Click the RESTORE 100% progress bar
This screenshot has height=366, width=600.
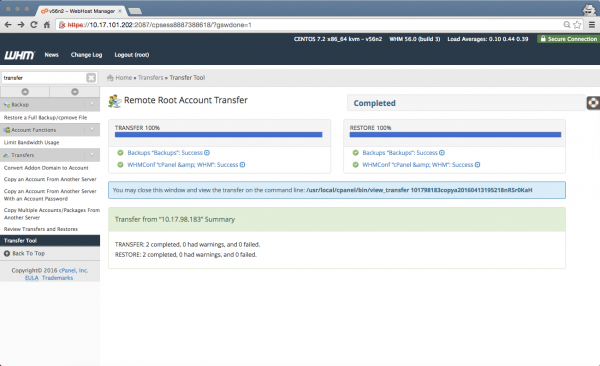(x=455, y=135)
